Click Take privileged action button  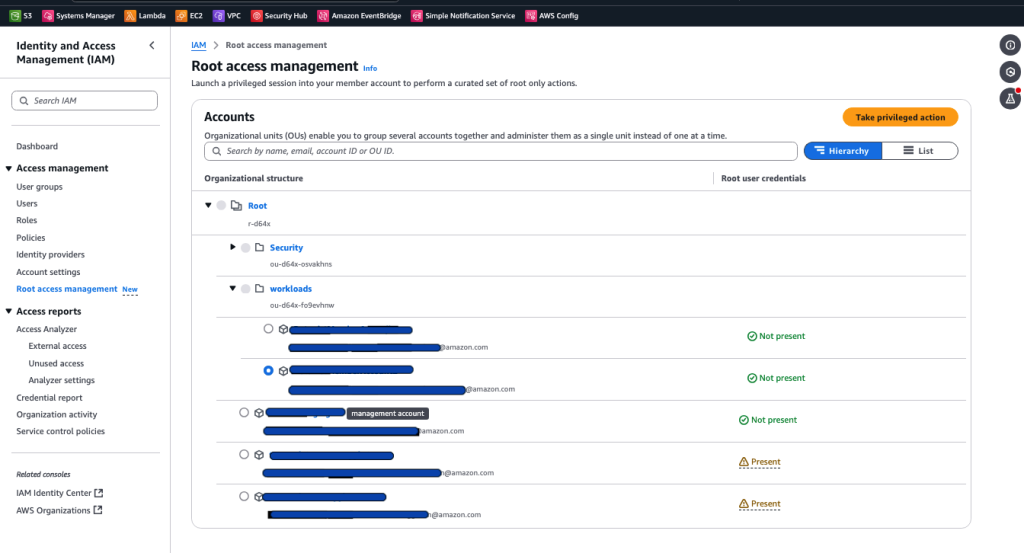[x=900, y=118]
